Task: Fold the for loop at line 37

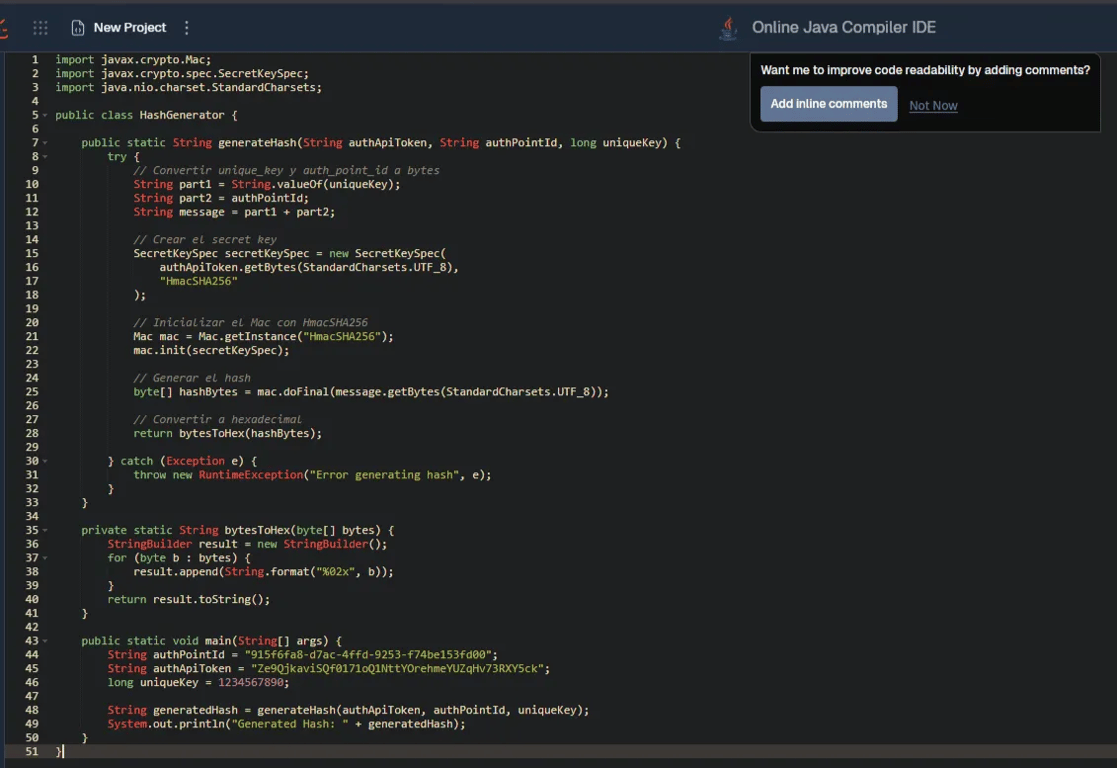Action: pos(45,558)
